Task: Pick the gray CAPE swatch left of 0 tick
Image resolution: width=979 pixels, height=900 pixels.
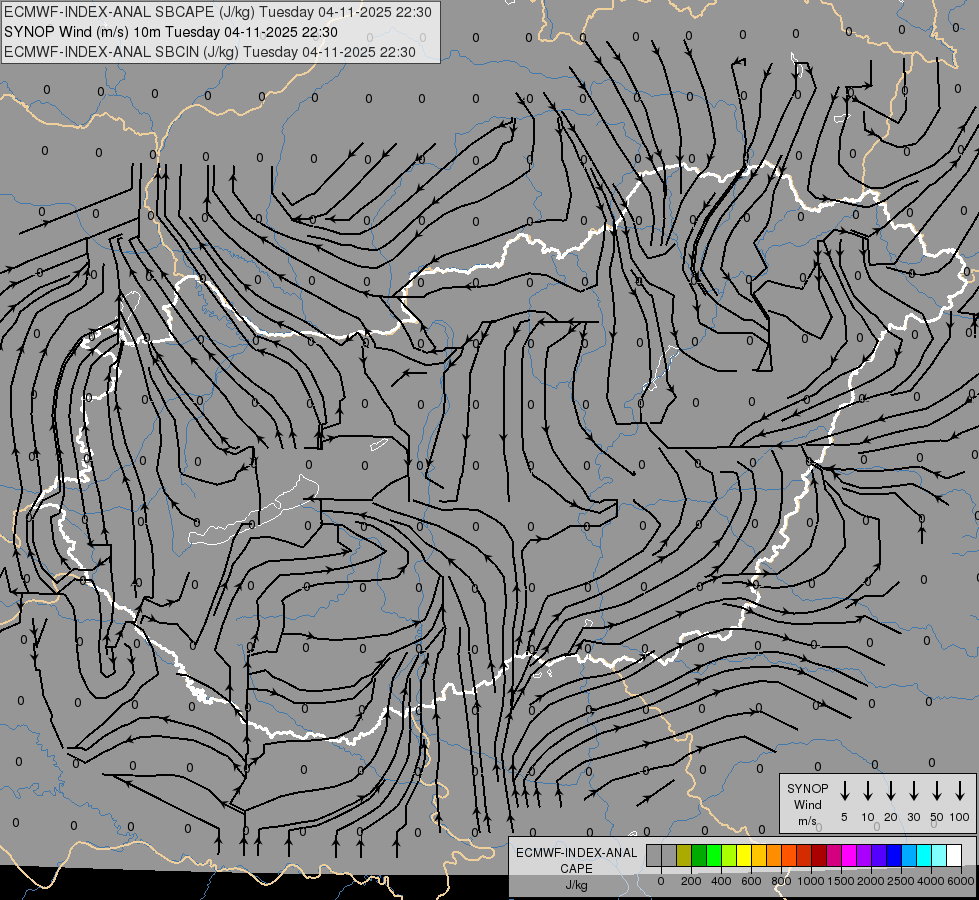Action: pyautogui.click(x=654, y=856)
